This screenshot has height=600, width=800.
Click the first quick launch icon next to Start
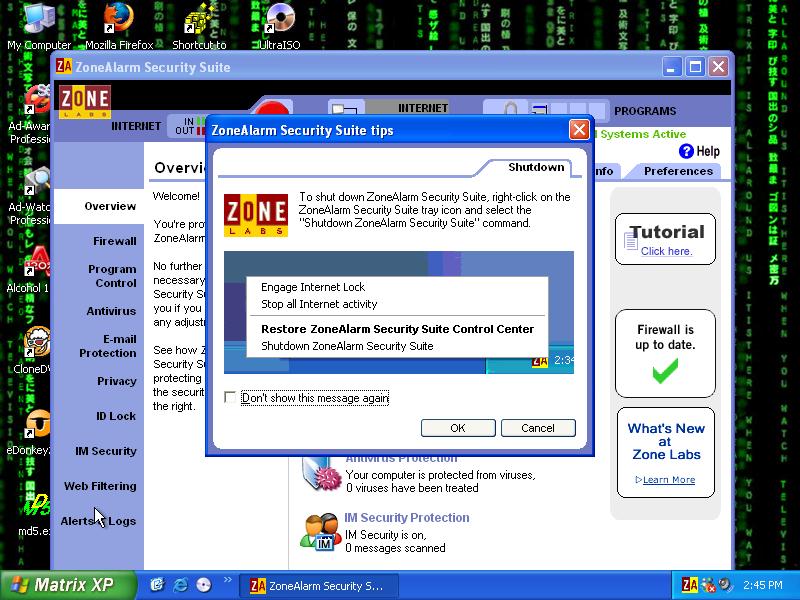pyautogui.click(x=157, y=585)
